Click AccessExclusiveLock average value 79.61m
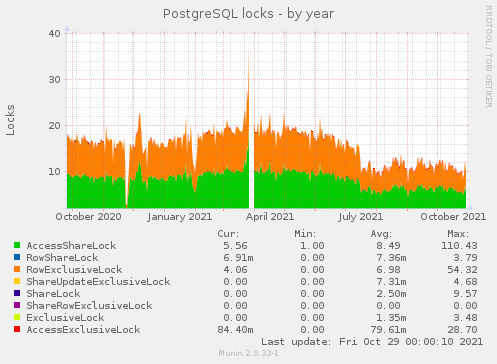This screenshot has height=364, width=497. click(x=388, y=330)
